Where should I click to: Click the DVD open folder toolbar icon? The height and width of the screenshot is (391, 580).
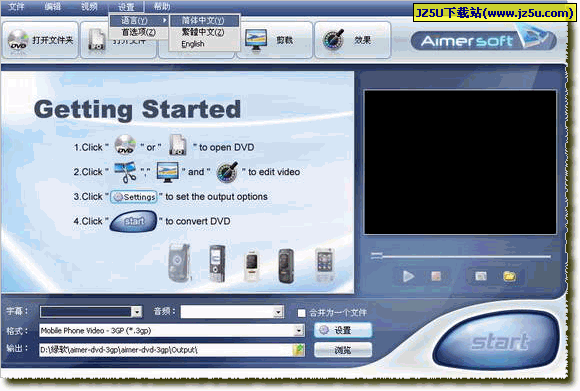click(17, 40)
